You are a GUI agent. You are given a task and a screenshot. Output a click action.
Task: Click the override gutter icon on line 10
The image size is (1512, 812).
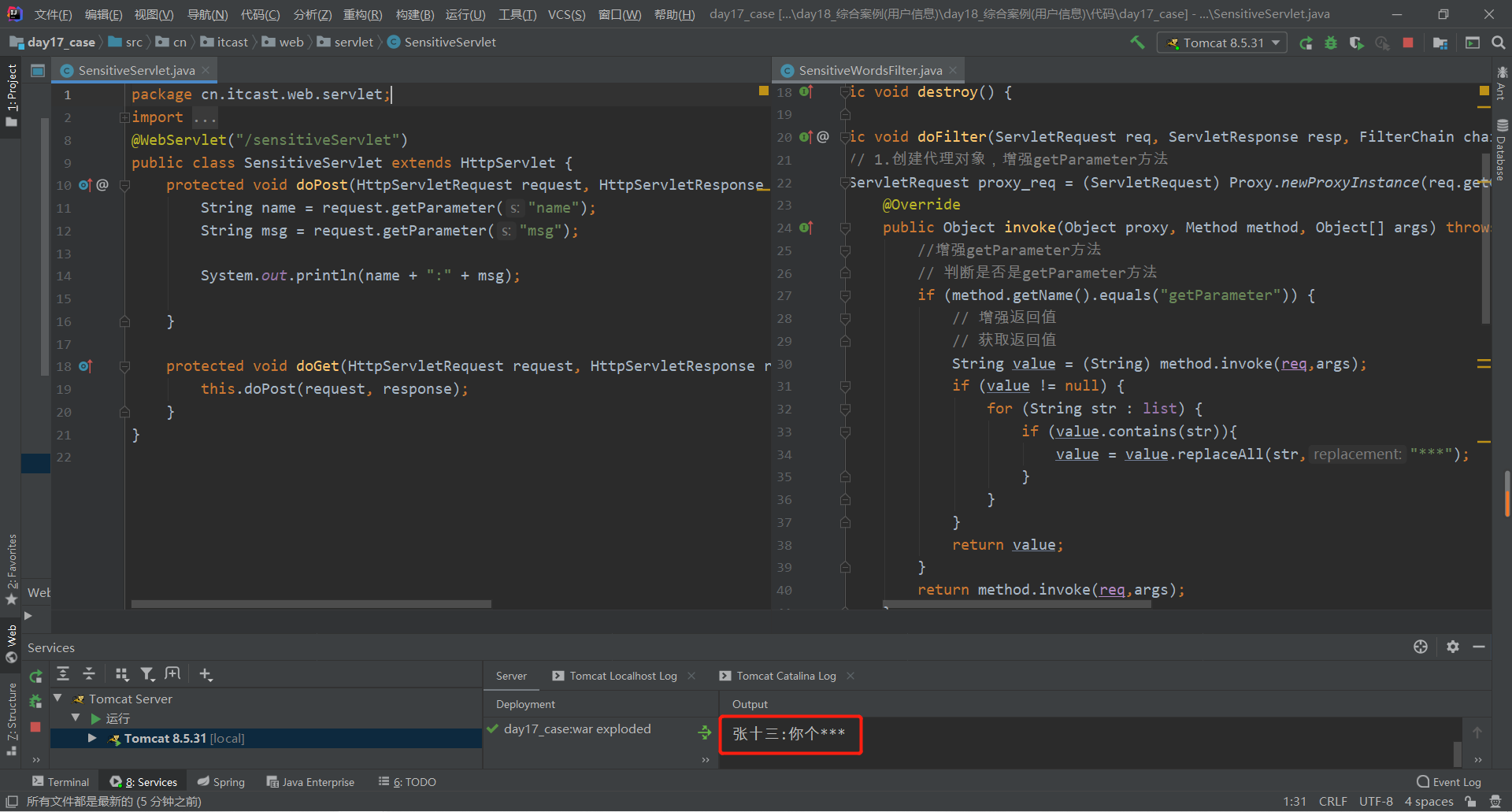click(x=85, y=185)
